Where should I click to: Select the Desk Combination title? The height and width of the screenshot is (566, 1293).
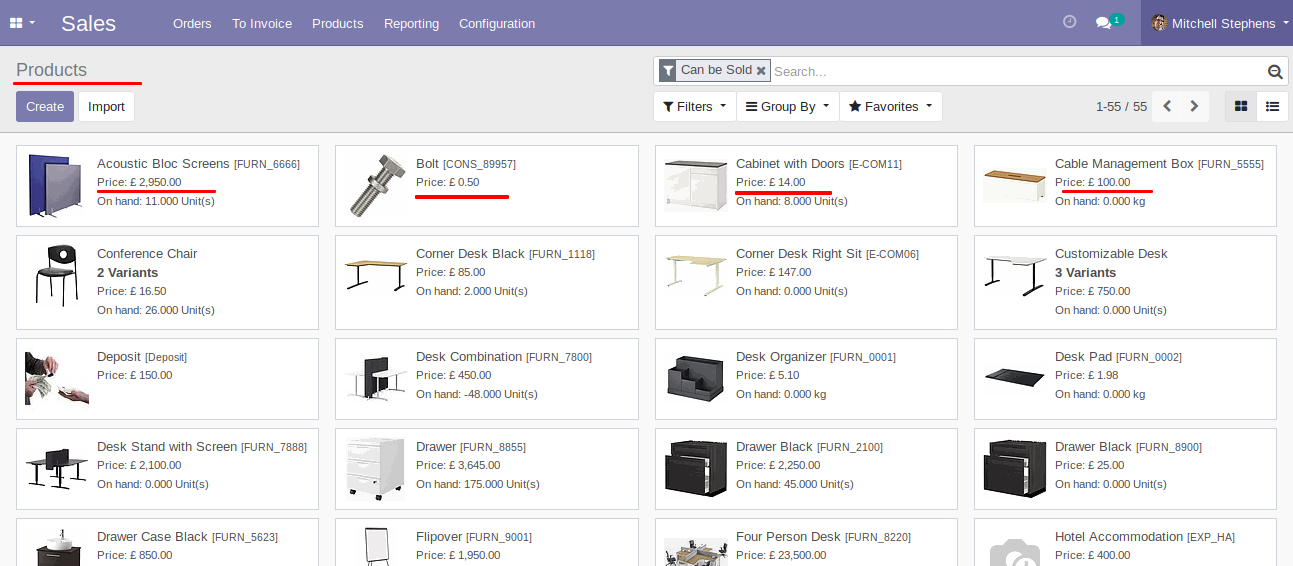pos(469,357)
